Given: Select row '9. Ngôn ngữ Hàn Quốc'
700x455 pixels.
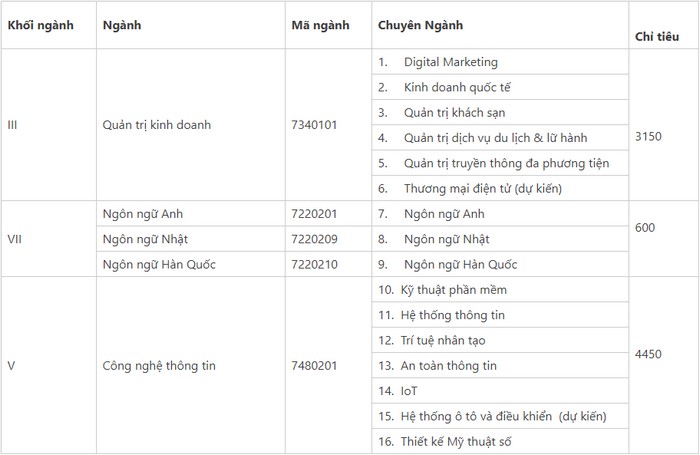Looking at the screenshot, I should [x=500, y=265].
